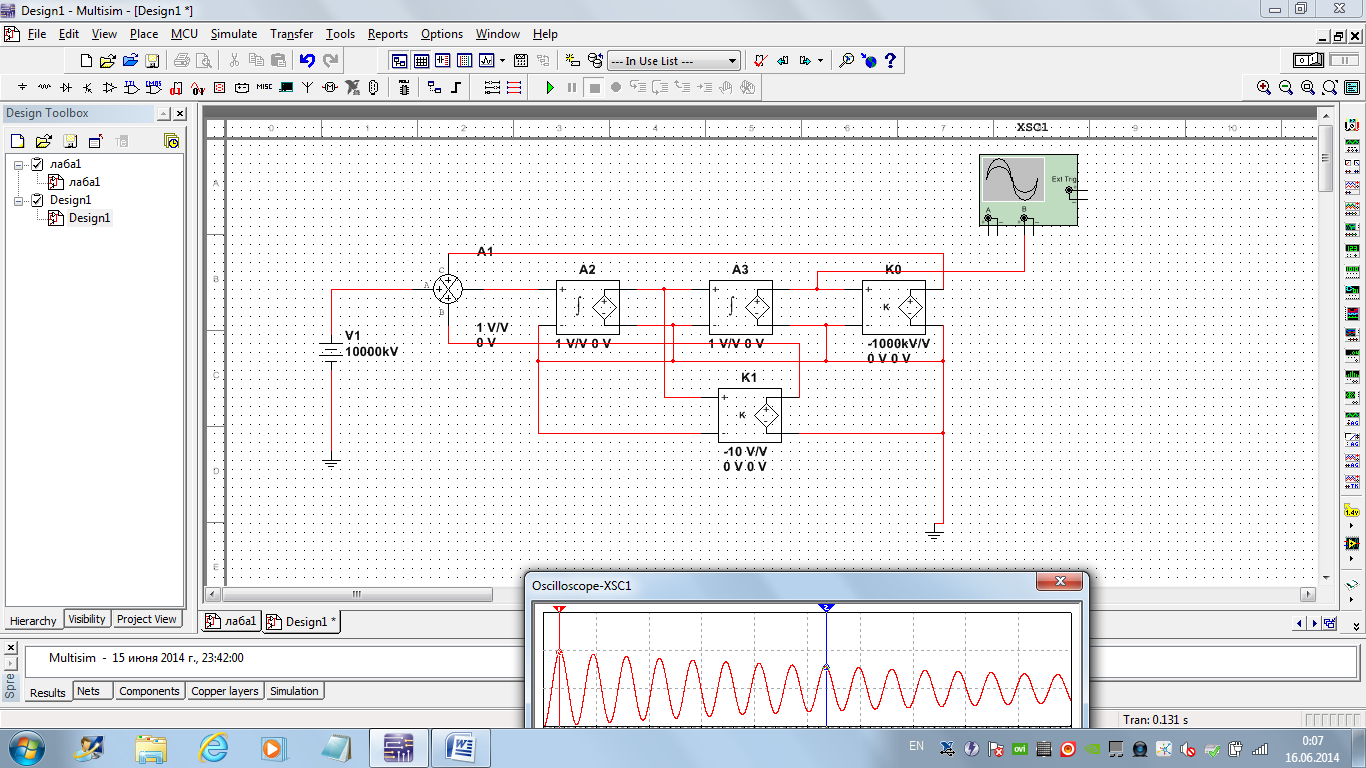1366x768 pixels.
Task: Flip the simulation run switch at top right
Action: coord(1310,61)
